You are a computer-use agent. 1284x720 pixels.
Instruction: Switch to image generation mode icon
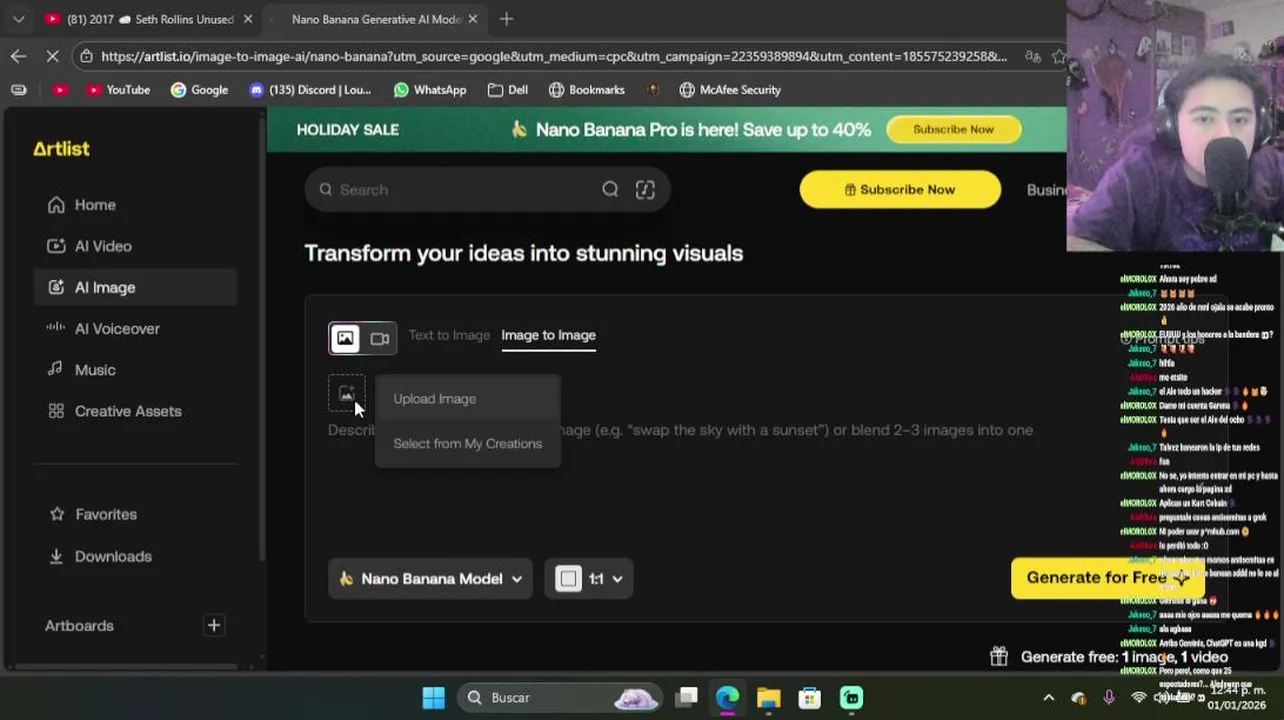click(x=345, y=339)
